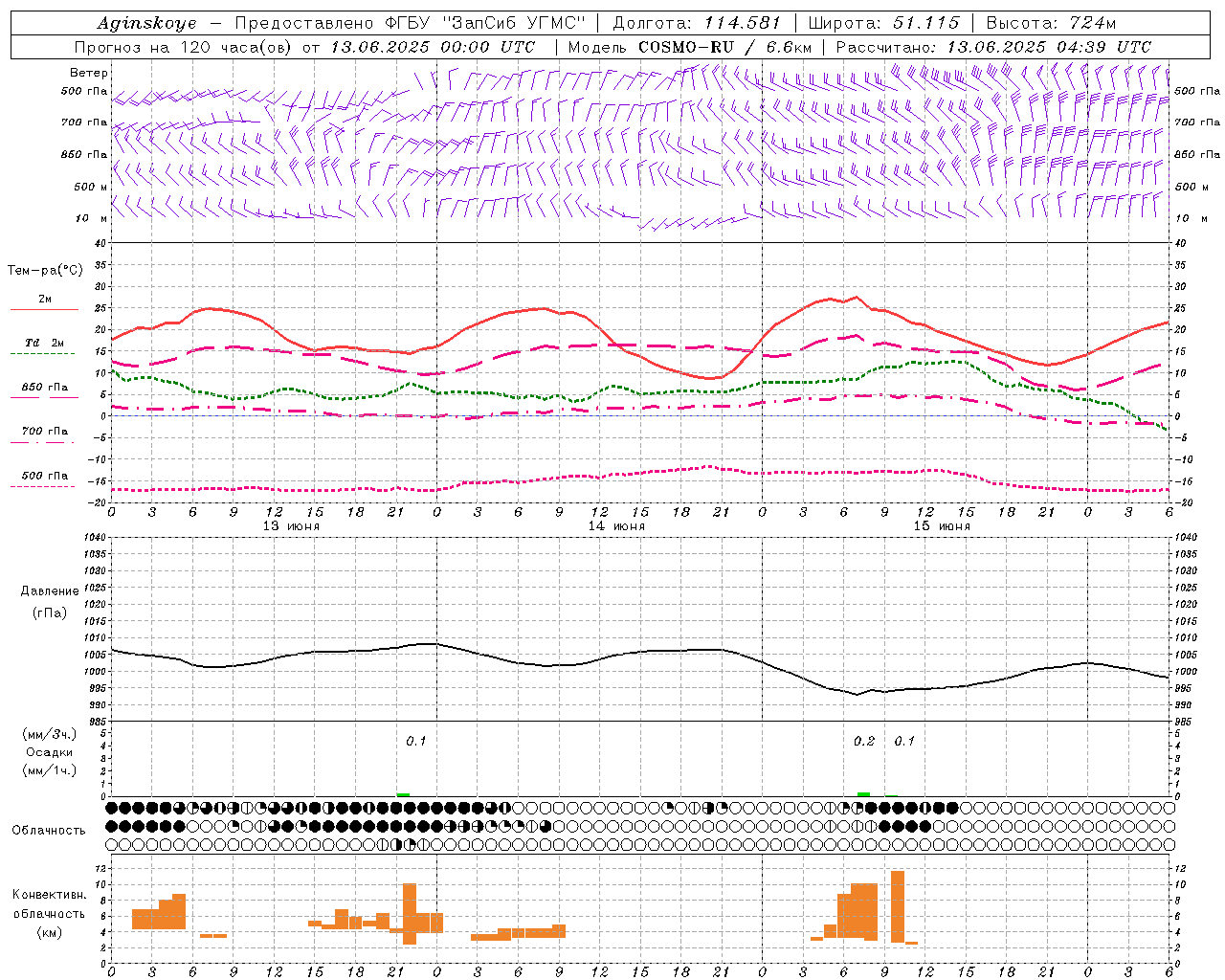This screenshot has width=1225, height=980.
Task: Click the (км) unit label under облачность
Action: [x=49, y=932]
